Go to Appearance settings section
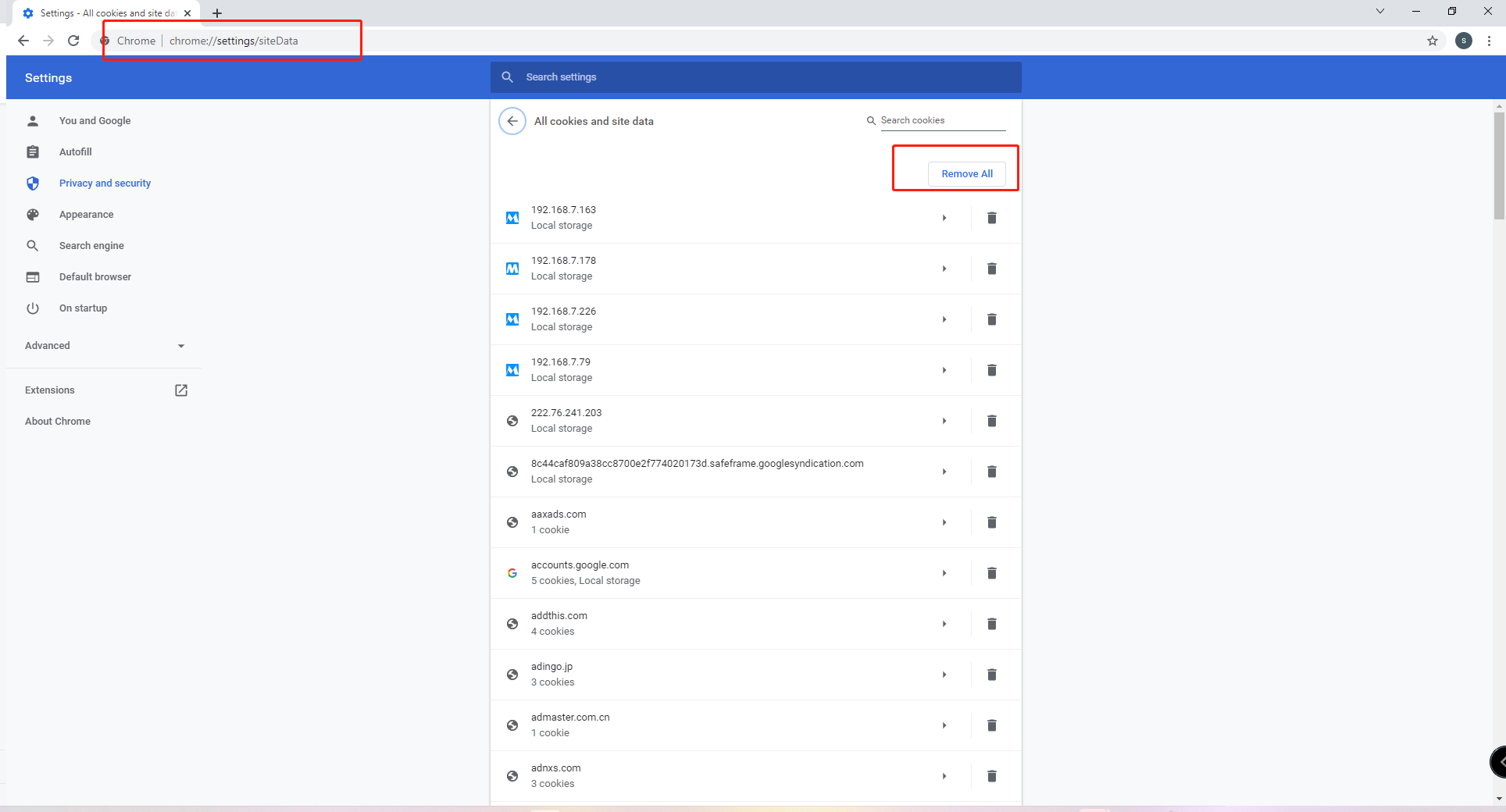1506x812 pixels. pos(86,215)
